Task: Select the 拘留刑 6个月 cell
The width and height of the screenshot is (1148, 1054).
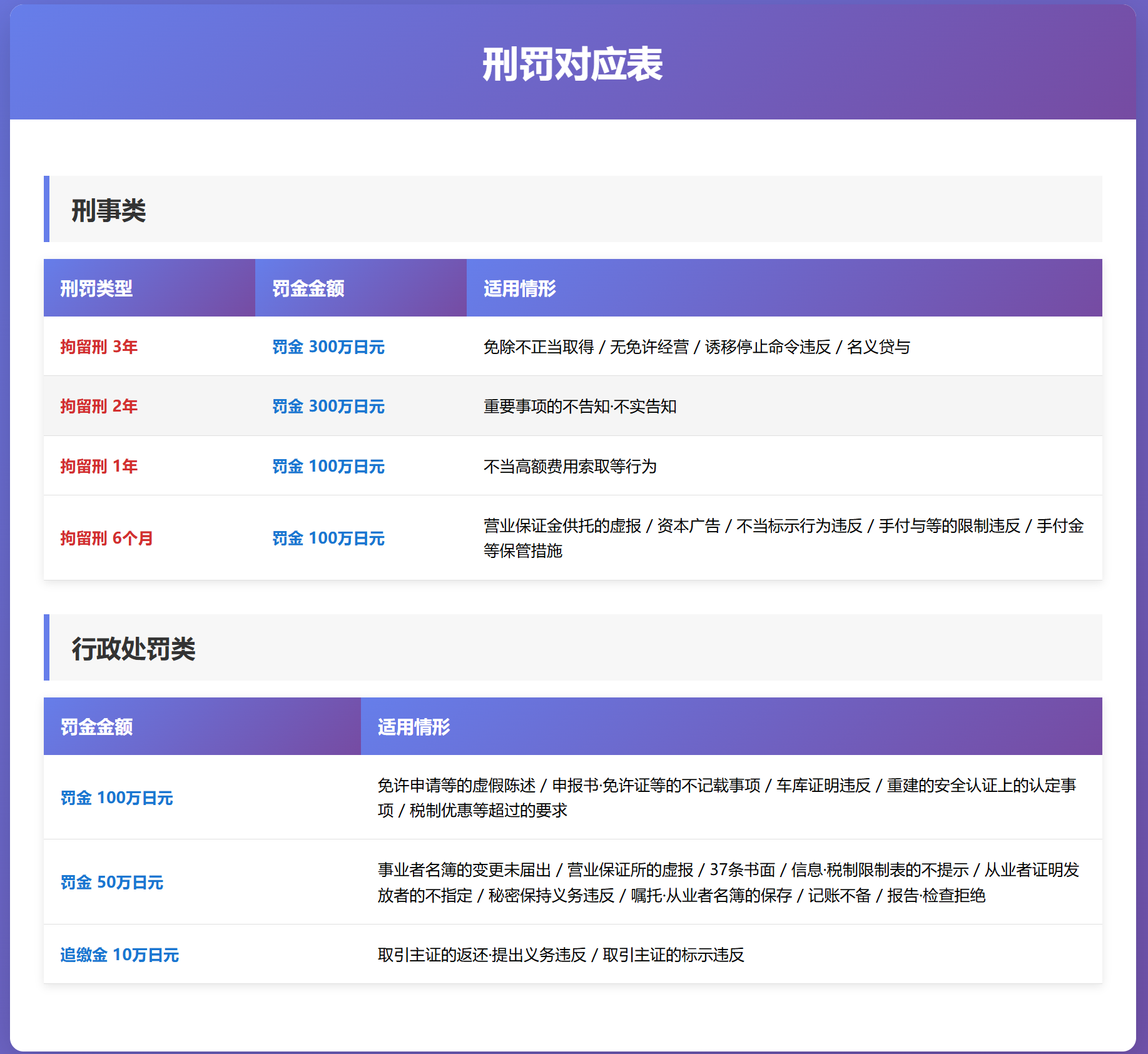Action: click(x=106, y=539)
